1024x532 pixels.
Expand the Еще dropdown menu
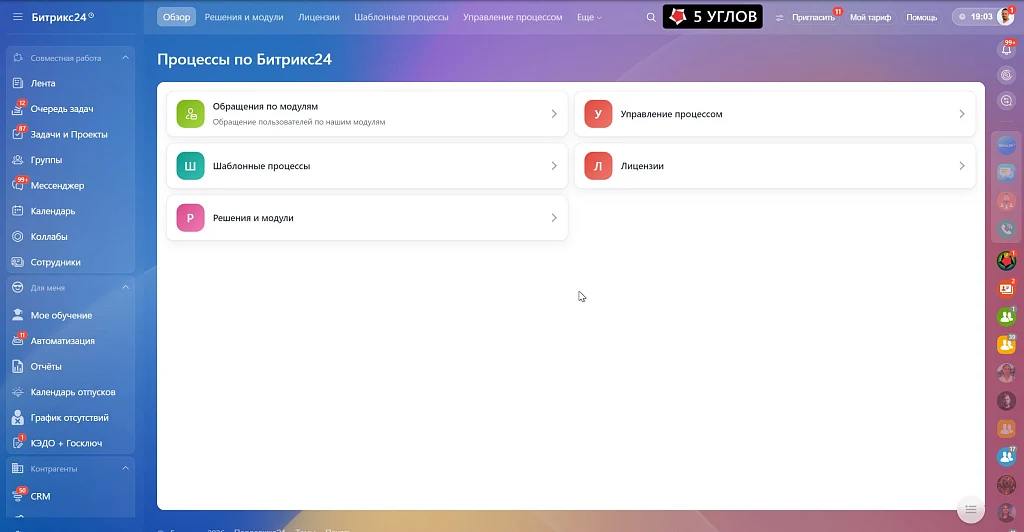coord(589,17)
